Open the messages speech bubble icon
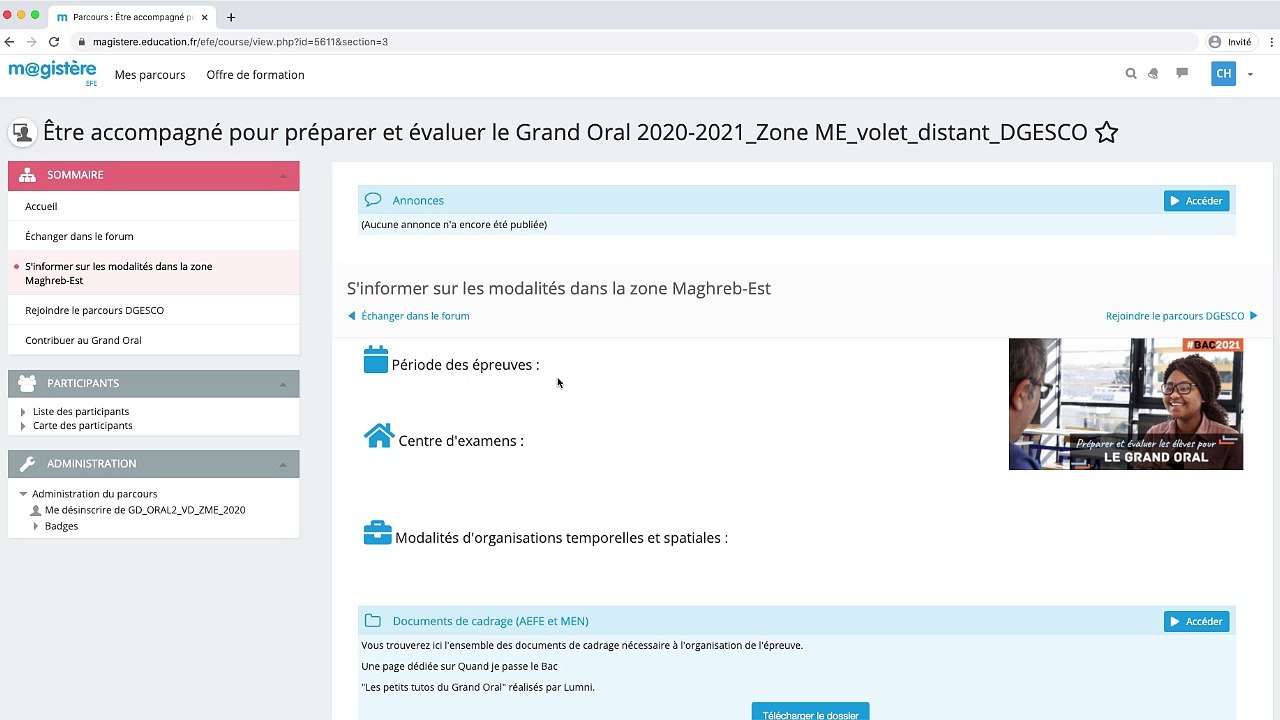 tap(1182, 73)
